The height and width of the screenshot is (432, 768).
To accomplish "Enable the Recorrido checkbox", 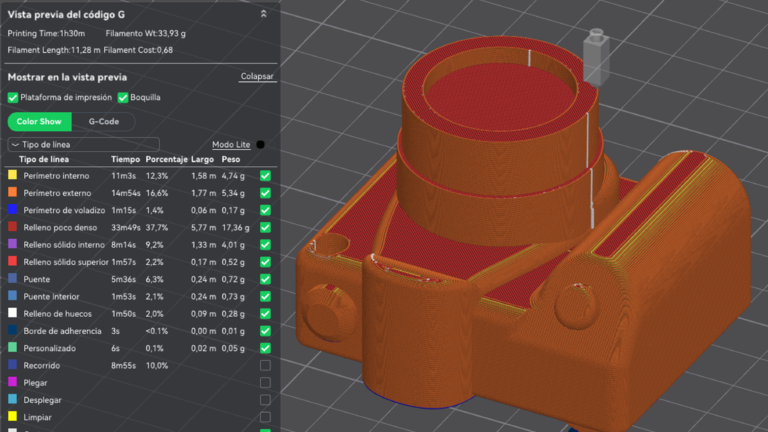I will click(x=265, y=365).
